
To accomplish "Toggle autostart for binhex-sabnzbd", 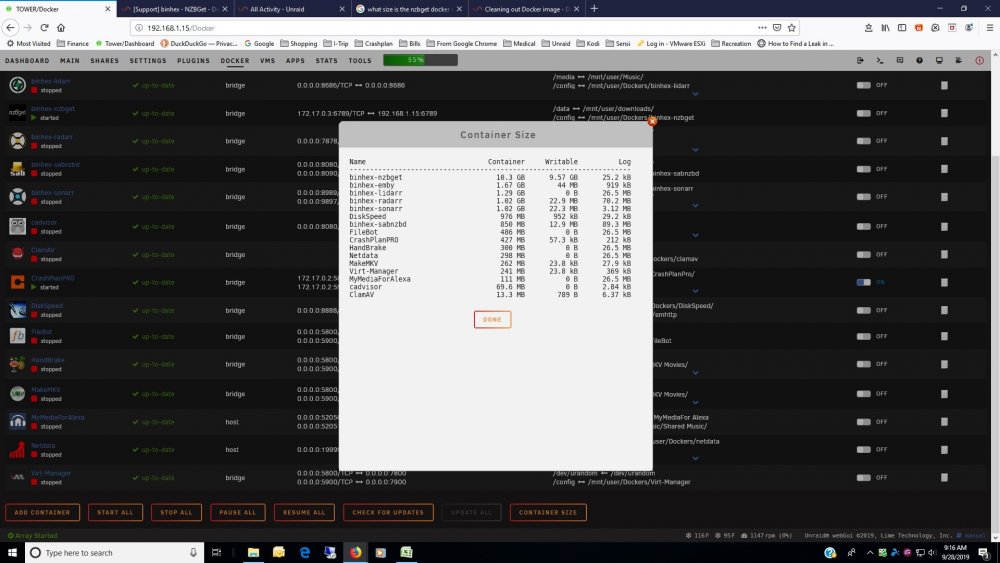I will point(864,169).
